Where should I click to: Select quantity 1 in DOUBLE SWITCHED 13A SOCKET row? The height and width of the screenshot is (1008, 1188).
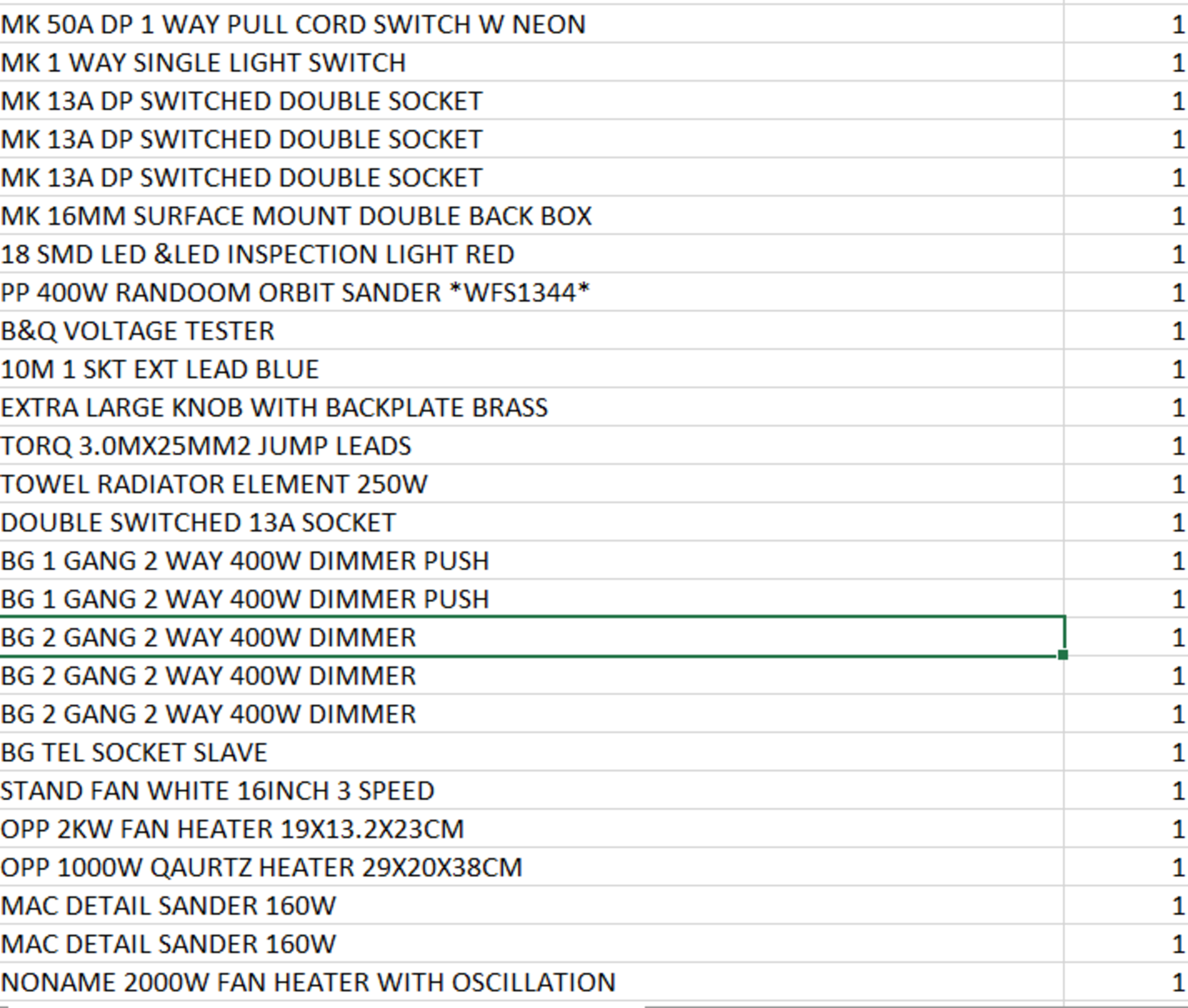(1126, 523)
